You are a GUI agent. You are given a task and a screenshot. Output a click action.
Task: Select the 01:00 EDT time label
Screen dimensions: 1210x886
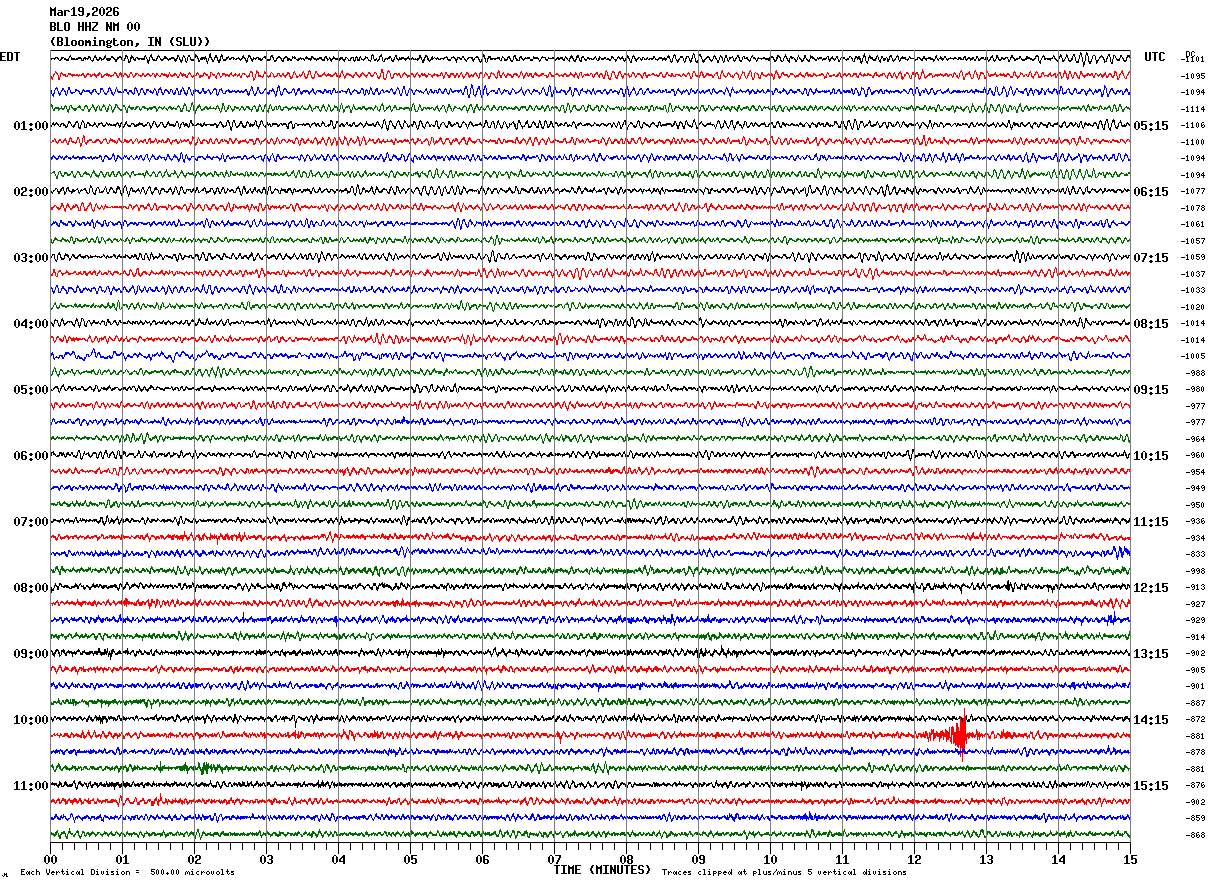30,126
